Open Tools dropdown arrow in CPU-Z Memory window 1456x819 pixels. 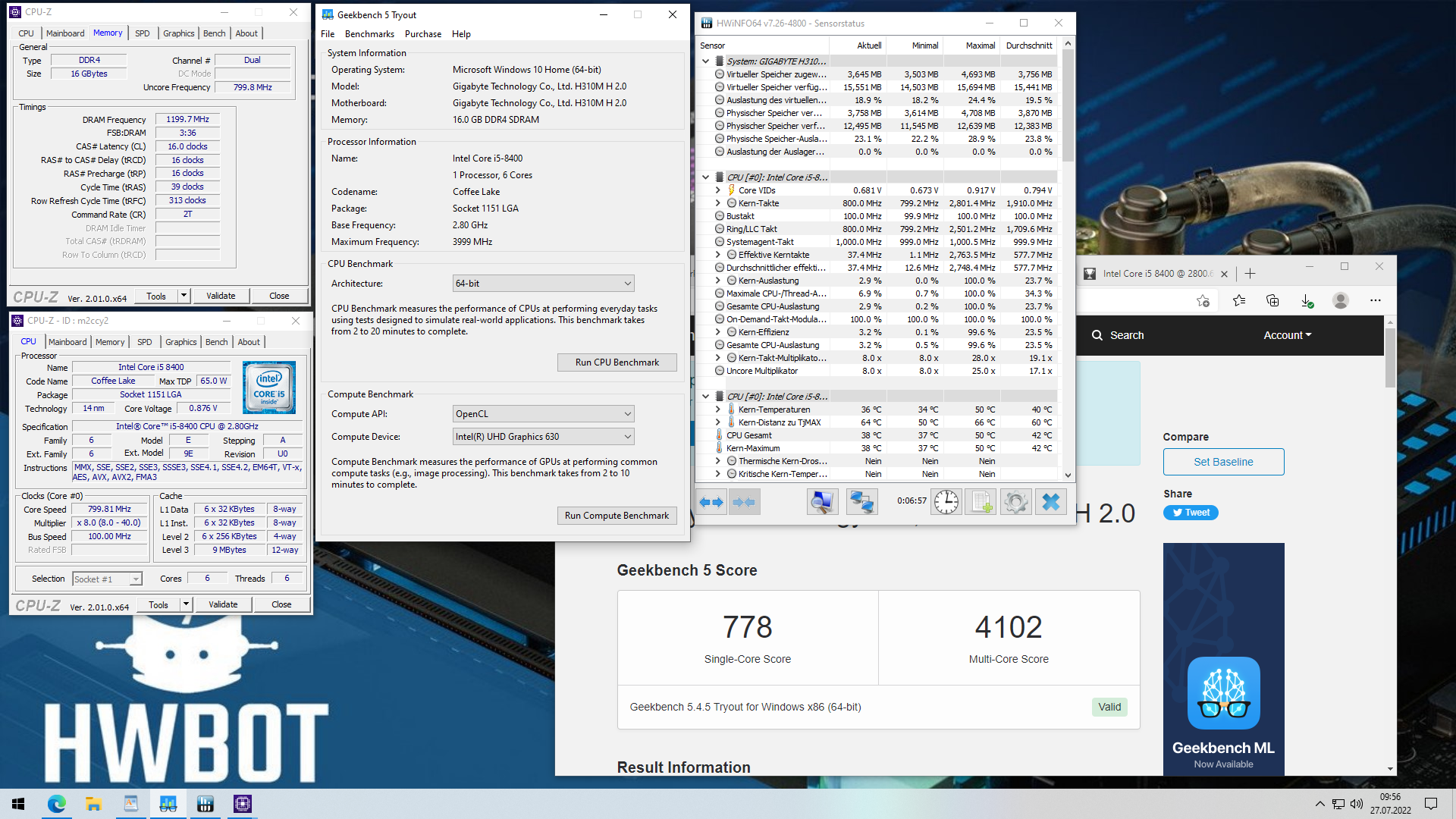(184, 296)
